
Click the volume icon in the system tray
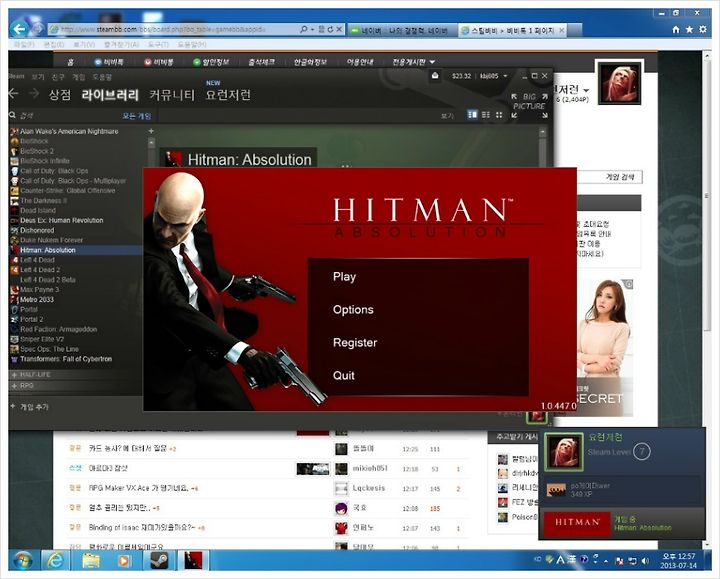click(646, 561)
